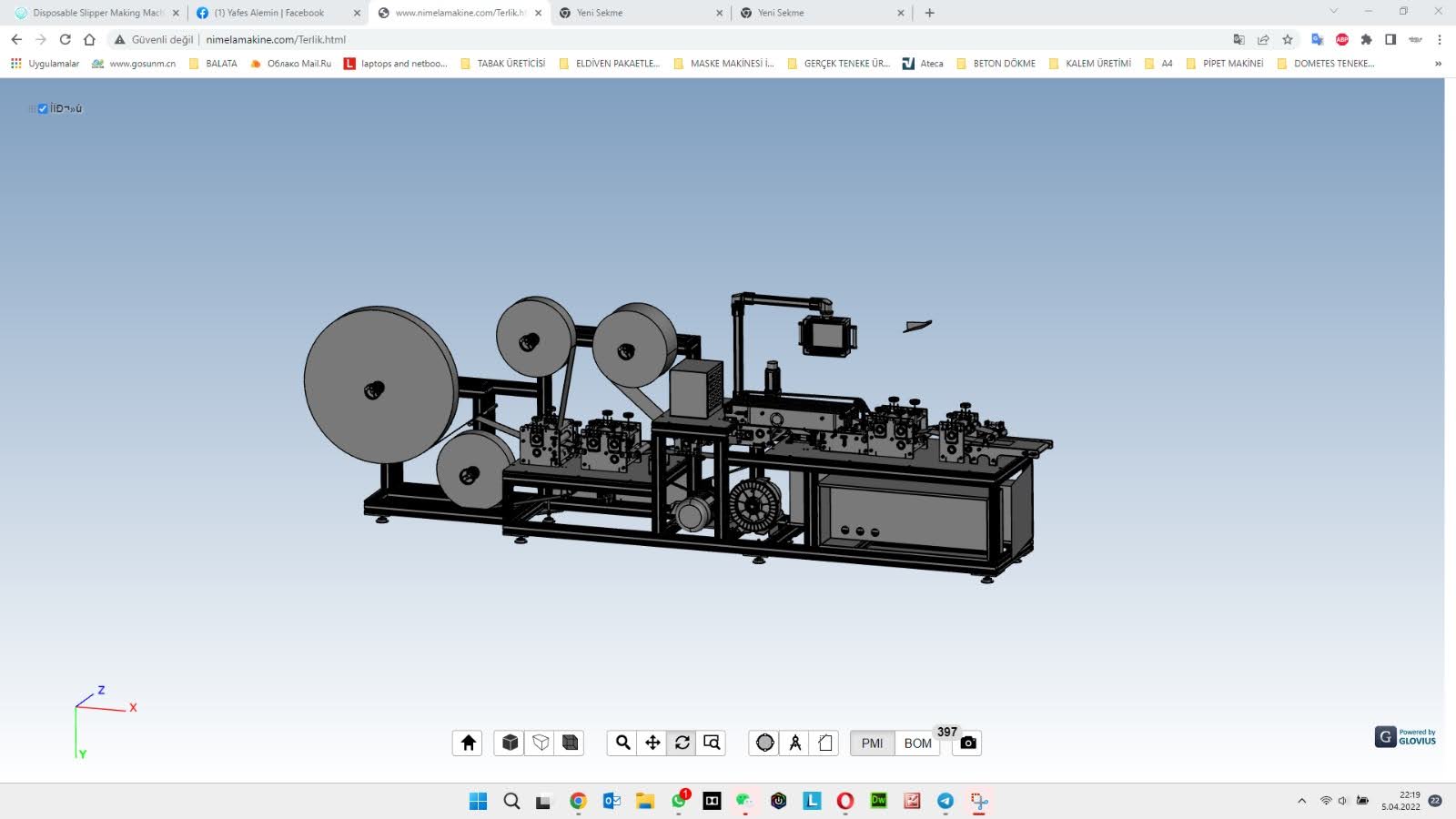Open Uygulamalar apps shortcut
1456x819 pixels.
coord(45,64)
